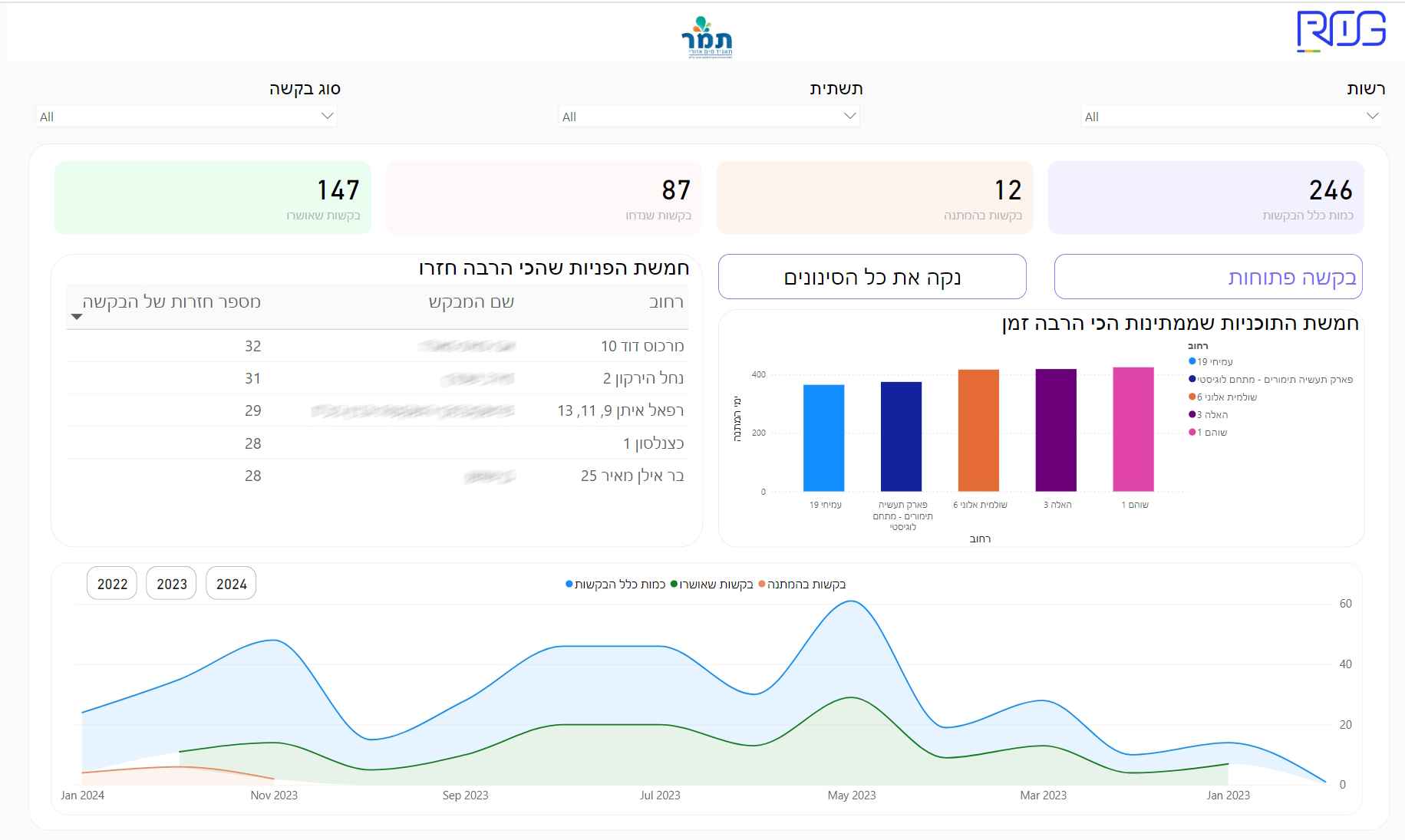Select the 147 approved requests card
The height and width of the screenshot is (840, 1405).
point(213,198)
